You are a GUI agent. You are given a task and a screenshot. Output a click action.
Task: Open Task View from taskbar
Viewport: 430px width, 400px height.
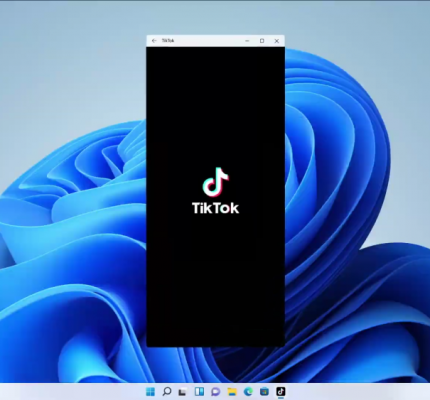point(182,392)
